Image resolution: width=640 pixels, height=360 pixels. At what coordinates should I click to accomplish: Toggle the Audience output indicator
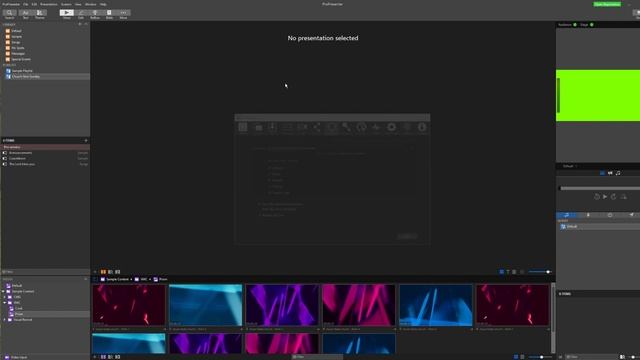coord(575,25)
